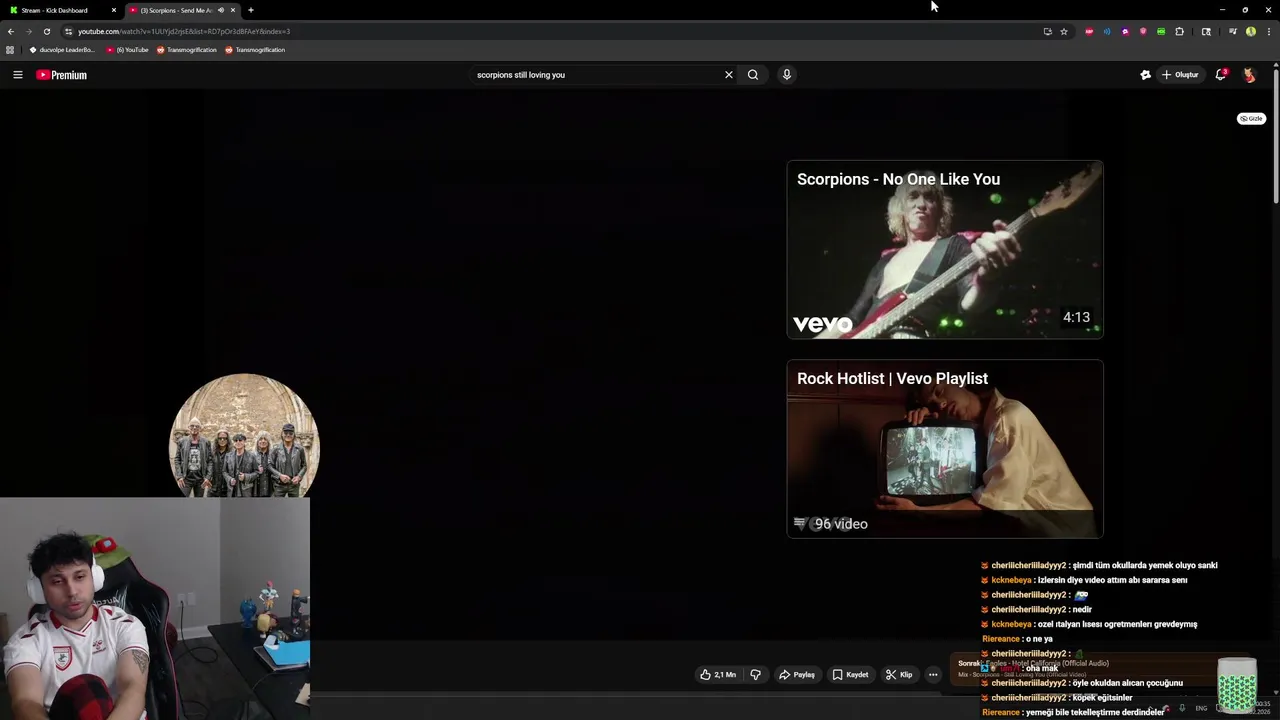This screenshot has width=1280, height=720.
Task: Click kcknebeya chat message about izlersin diye video
Action: coord(1084,580)
